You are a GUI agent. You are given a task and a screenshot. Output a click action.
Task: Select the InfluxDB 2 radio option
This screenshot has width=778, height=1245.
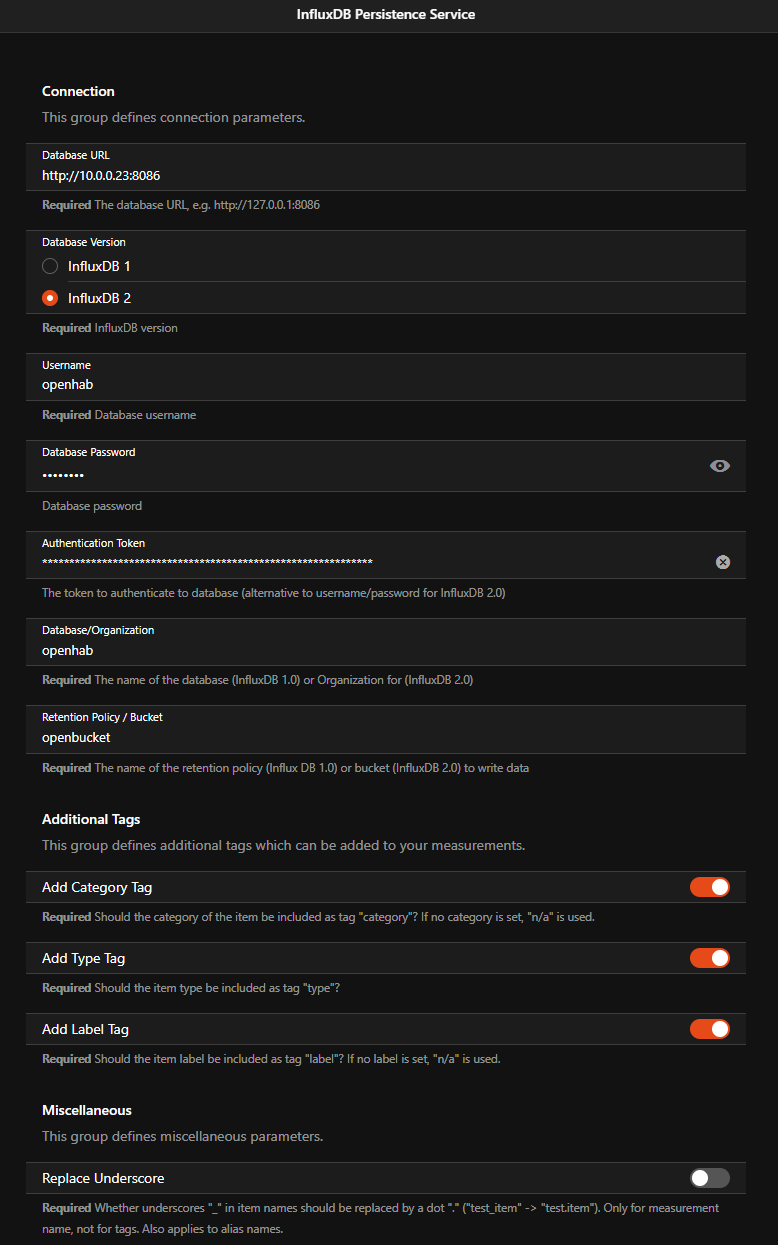point(50,298)
